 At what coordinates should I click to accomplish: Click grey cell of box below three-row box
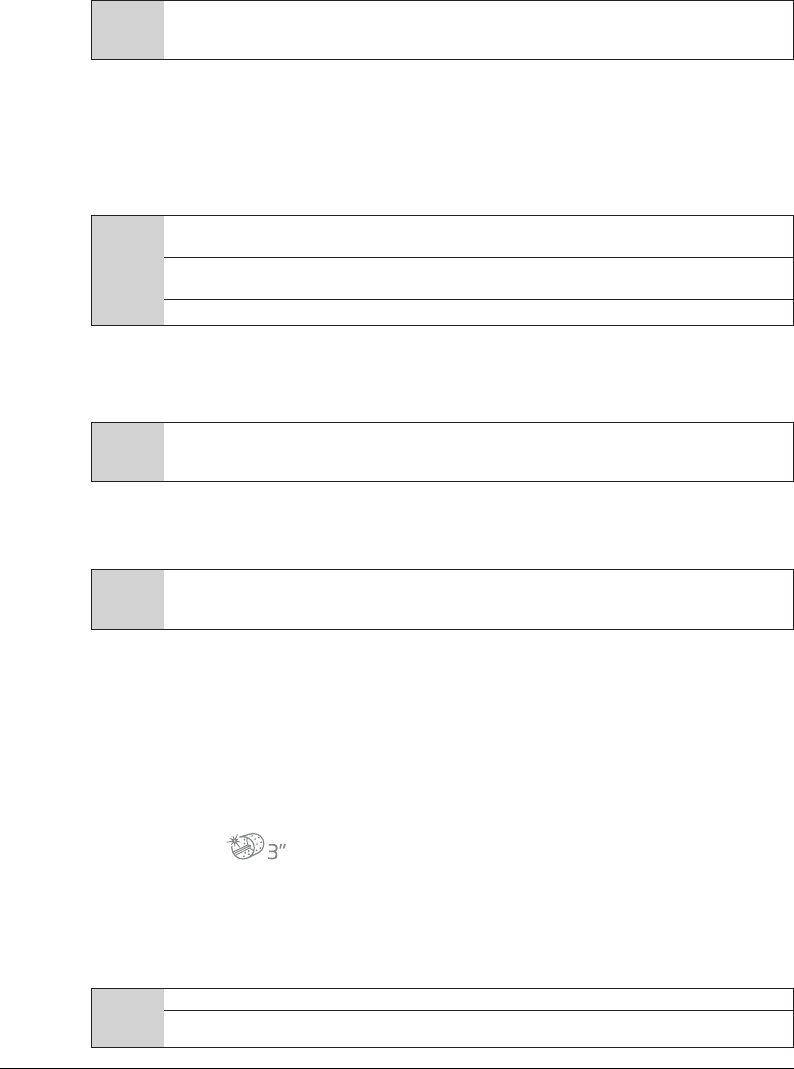click(x=128, y=452)
